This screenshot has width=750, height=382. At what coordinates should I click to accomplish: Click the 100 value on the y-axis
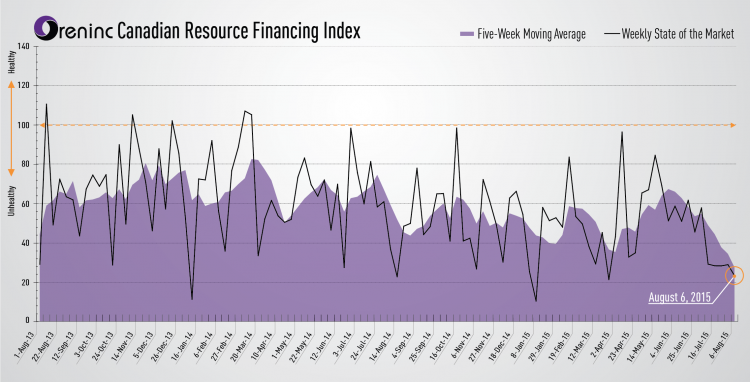point(23,125)
